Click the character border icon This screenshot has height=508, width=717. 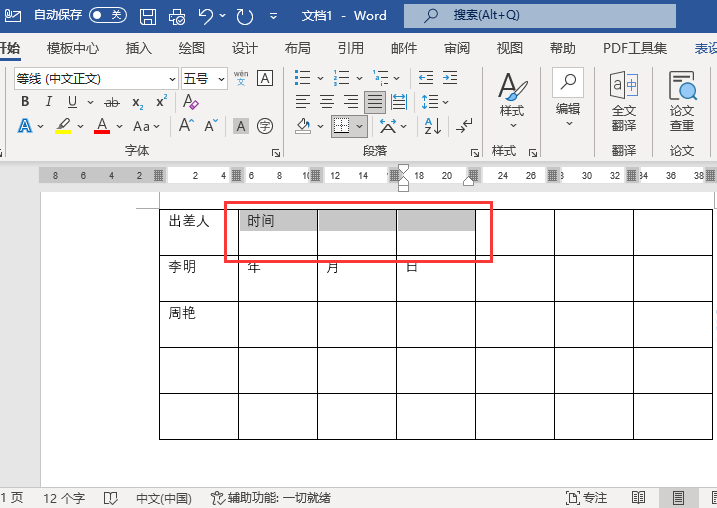click(x=265, y=79)
